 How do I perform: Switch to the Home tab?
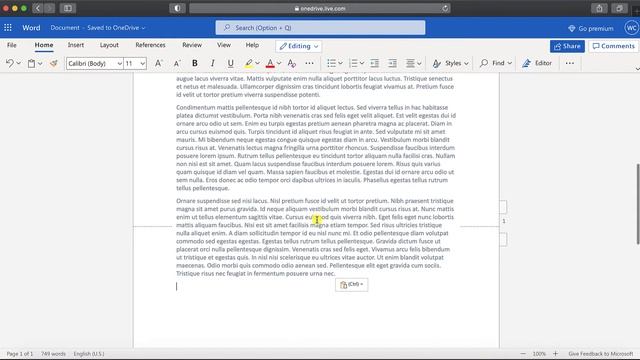point(44,45)
